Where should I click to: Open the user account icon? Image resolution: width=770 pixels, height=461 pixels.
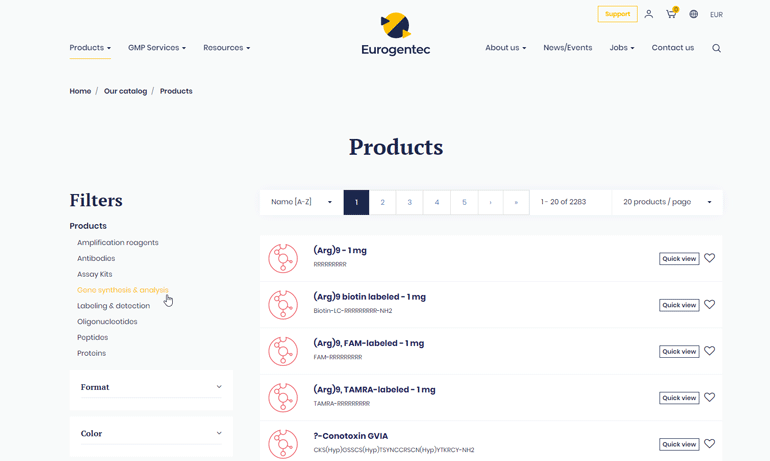(648, 14)
